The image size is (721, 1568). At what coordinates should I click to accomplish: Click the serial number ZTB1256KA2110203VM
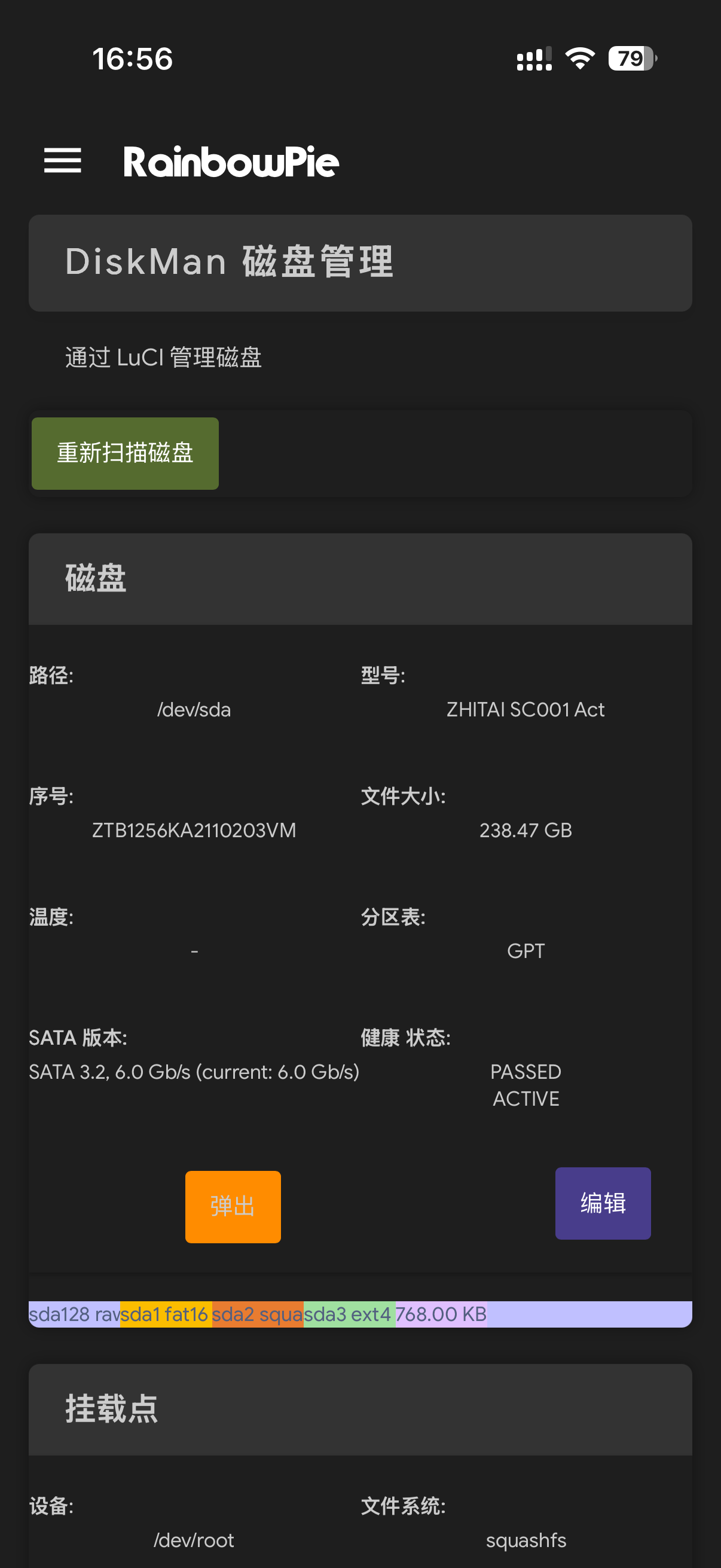tap(194, 829)
